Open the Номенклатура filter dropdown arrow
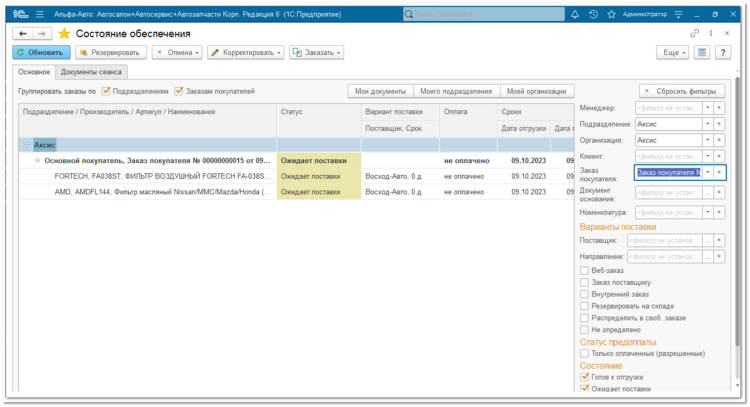The width and height of the screenshot is (750, 407). pos(708,212)
